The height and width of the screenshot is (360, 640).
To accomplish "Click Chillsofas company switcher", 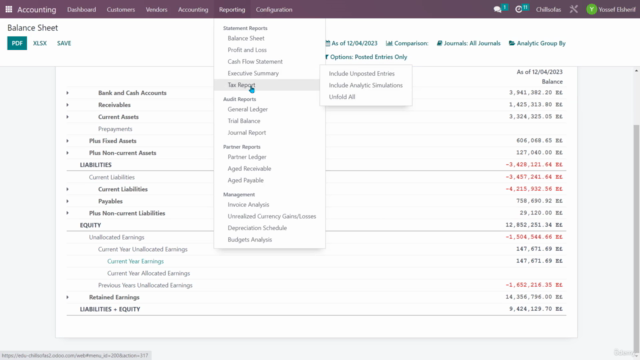I will [x=548, y=9].
